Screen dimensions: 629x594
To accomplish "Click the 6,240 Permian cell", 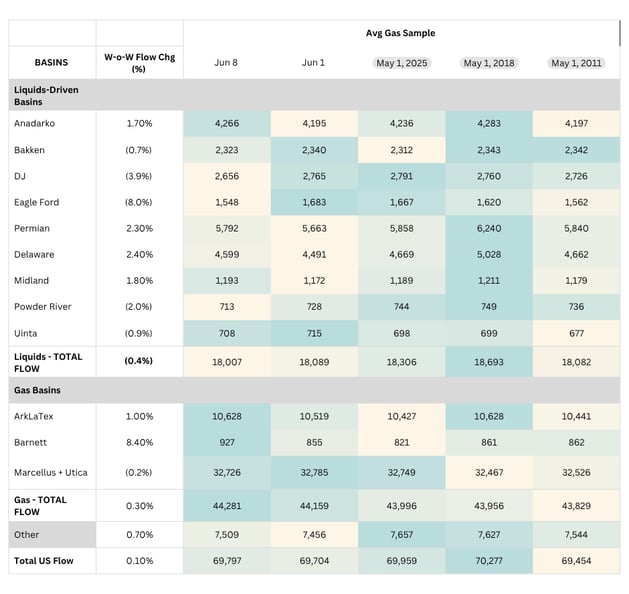I will point(489,228).
